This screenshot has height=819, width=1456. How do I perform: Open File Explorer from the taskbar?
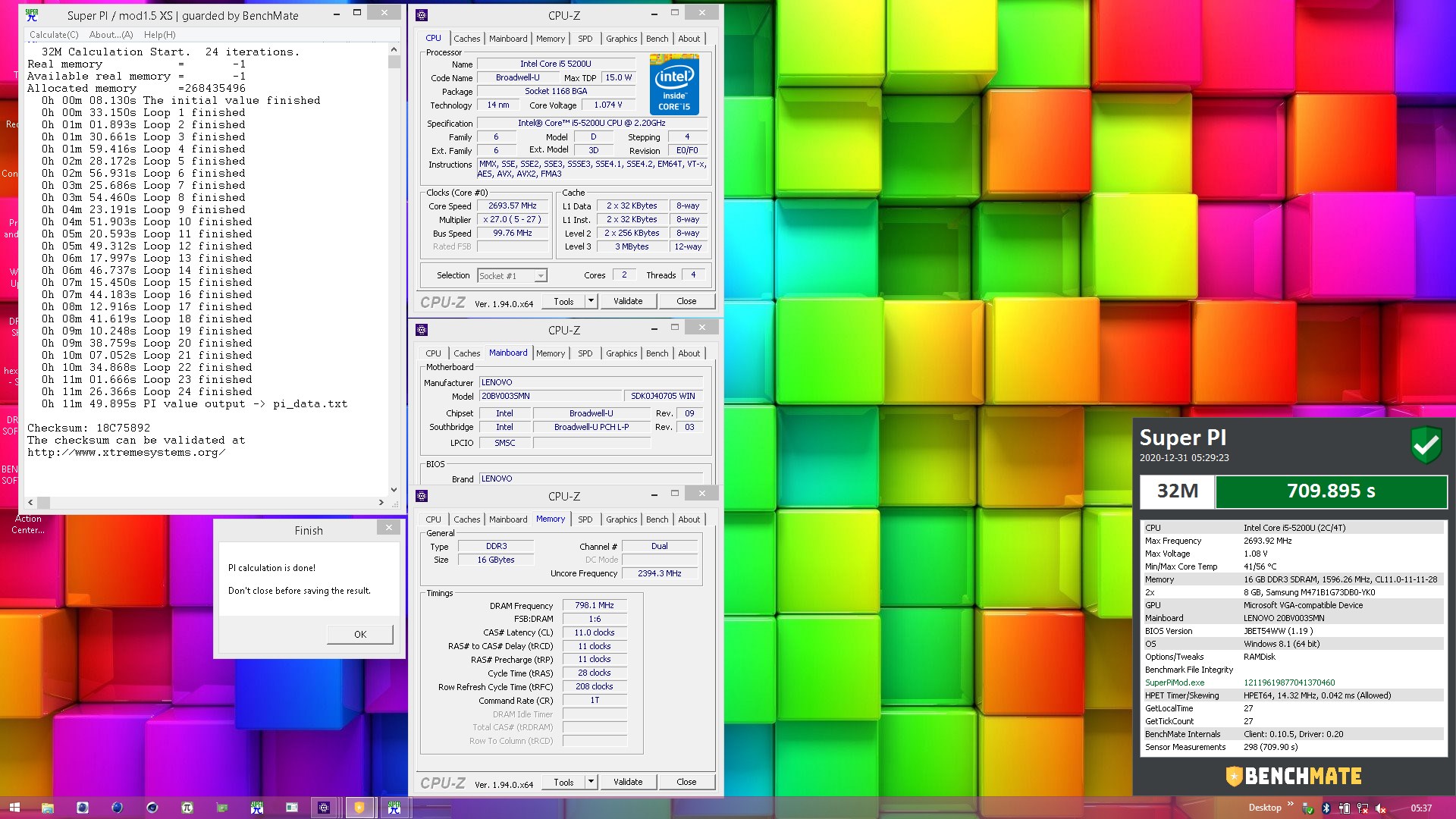tap(47, 808)
